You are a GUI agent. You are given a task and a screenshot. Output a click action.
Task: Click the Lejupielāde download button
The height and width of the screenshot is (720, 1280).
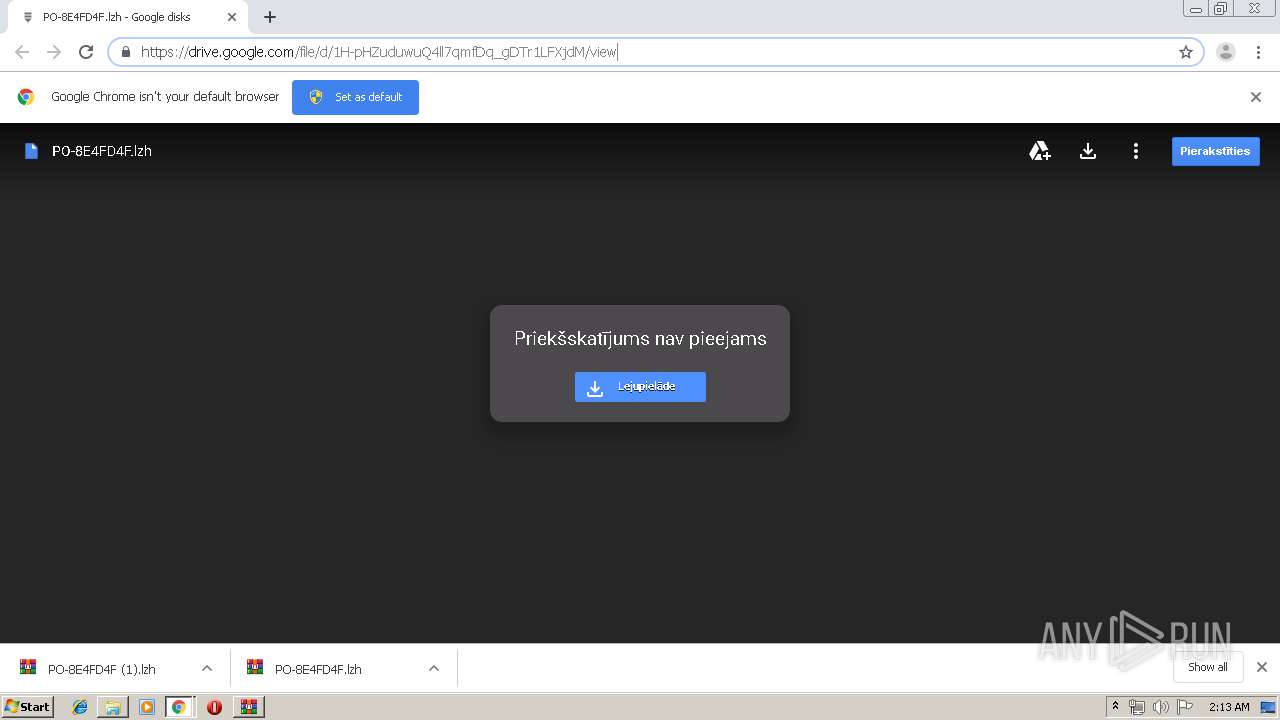coord(640,387)
